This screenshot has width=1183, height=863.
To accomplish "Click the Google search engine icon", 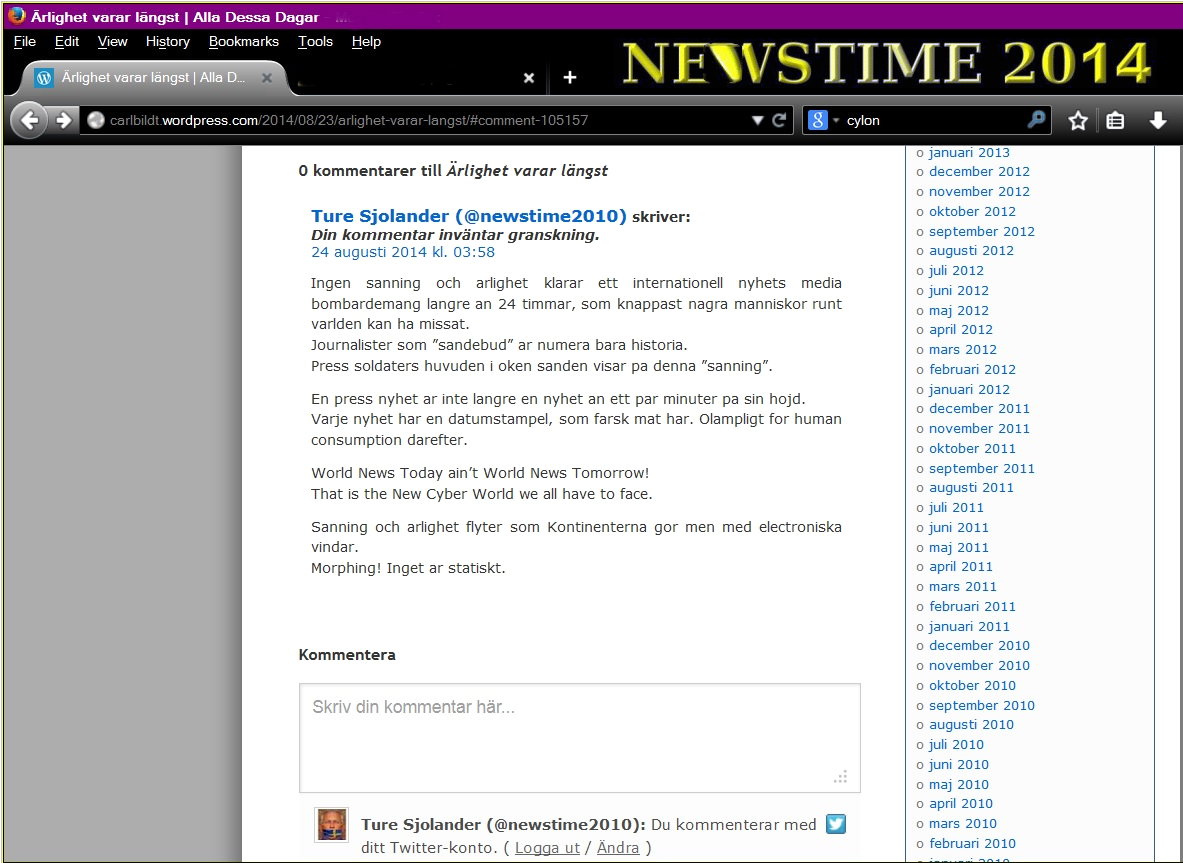I will tap(817, 120).
